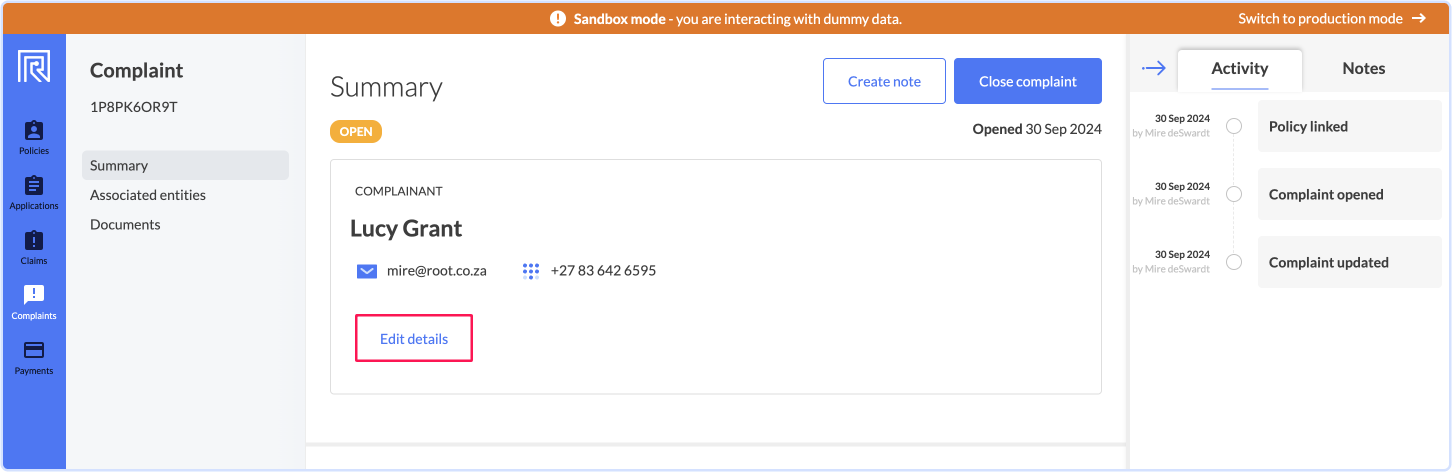Click the Close complaint button

(1028, 81)
